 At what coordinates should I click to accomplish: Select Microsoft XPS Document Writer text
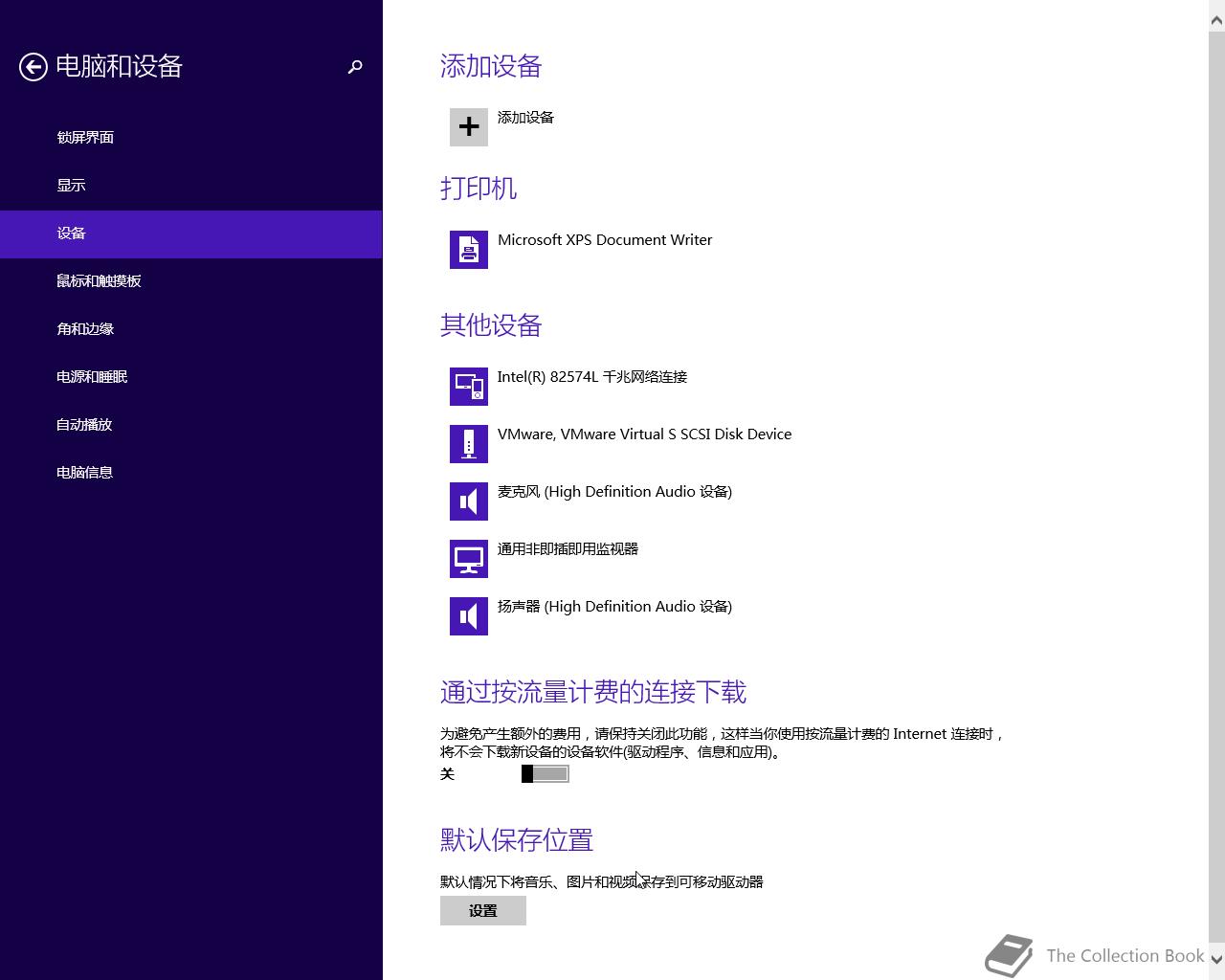click(x=605, y=240)
